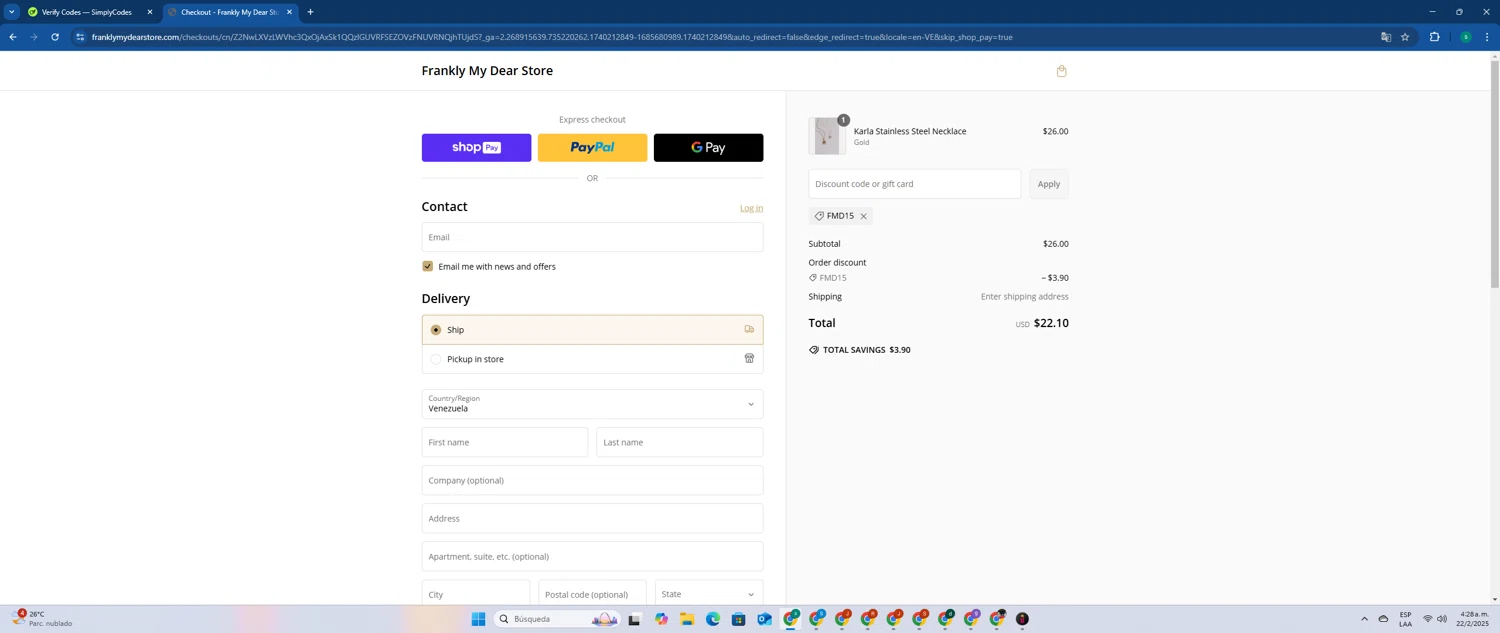This screenshot has height=633, width=1500.
Task: Open Chrome three-dot menu
Action: click(x=1487, y=37)
